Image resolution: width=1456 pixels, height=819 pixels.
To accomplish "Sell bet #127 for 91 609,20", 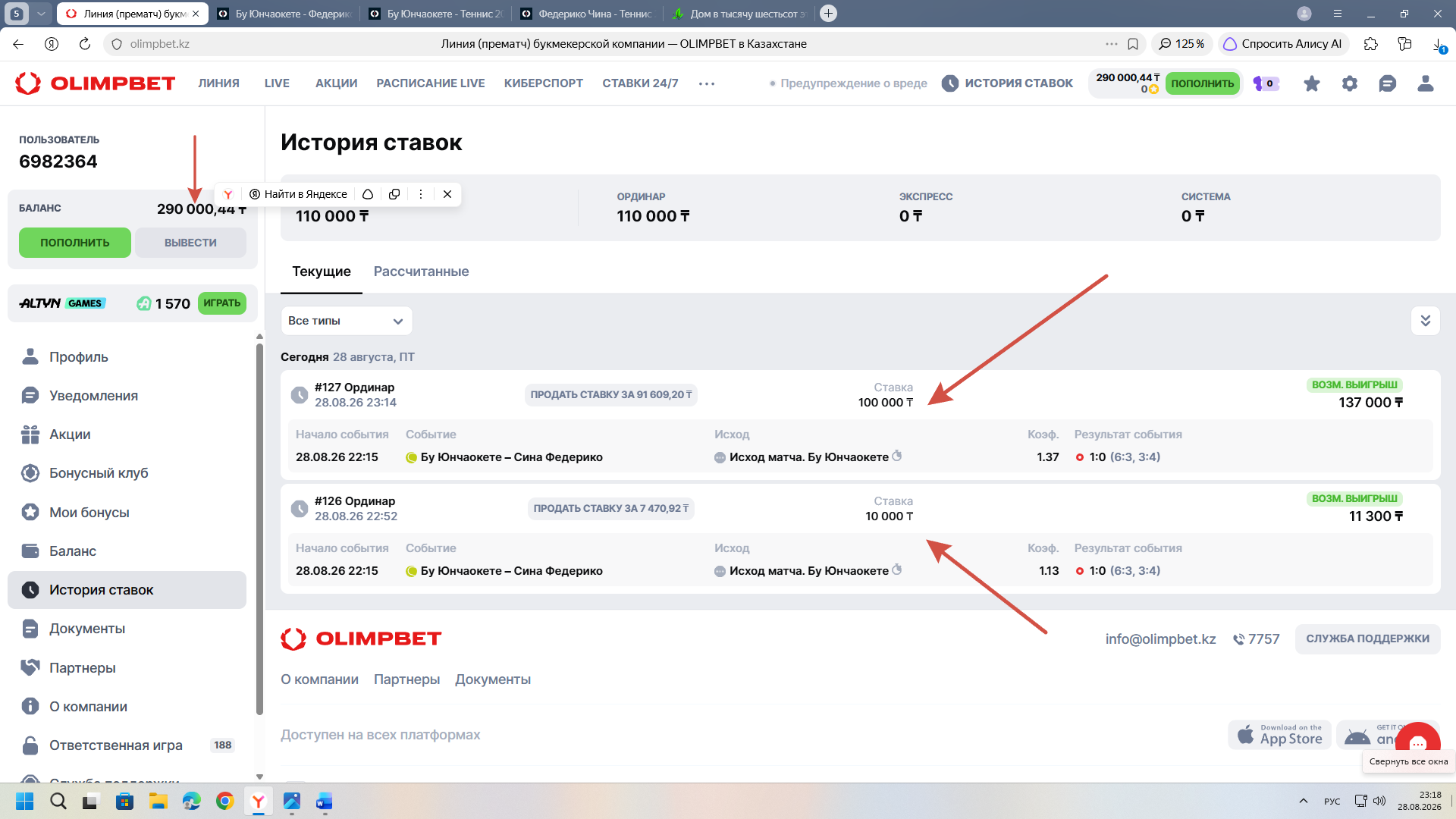I will (x=610, y=395).
